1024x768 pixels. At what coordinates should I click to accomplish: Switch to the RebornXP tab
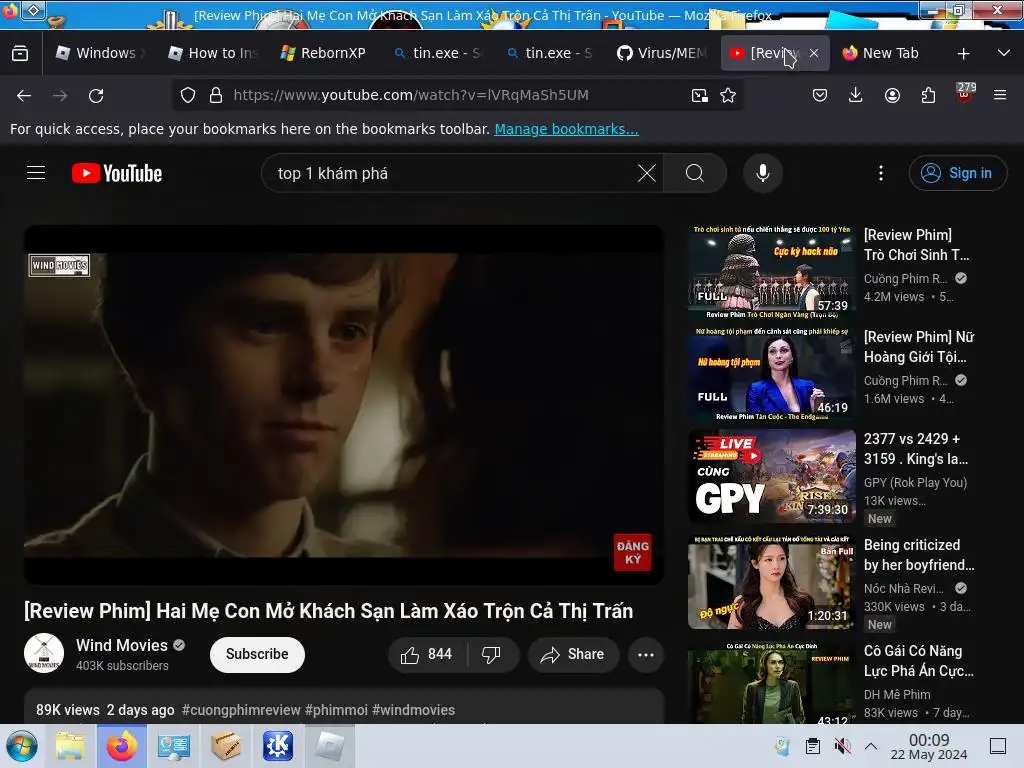pyautogui.click(x=324, y=53)
